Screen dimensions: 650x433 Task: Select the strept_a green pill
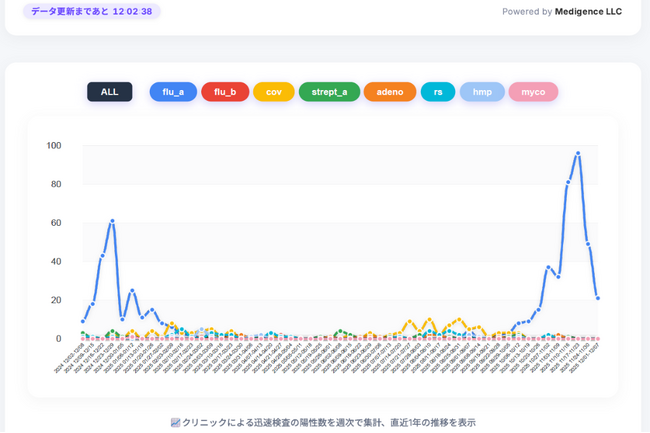click(329, 92)
